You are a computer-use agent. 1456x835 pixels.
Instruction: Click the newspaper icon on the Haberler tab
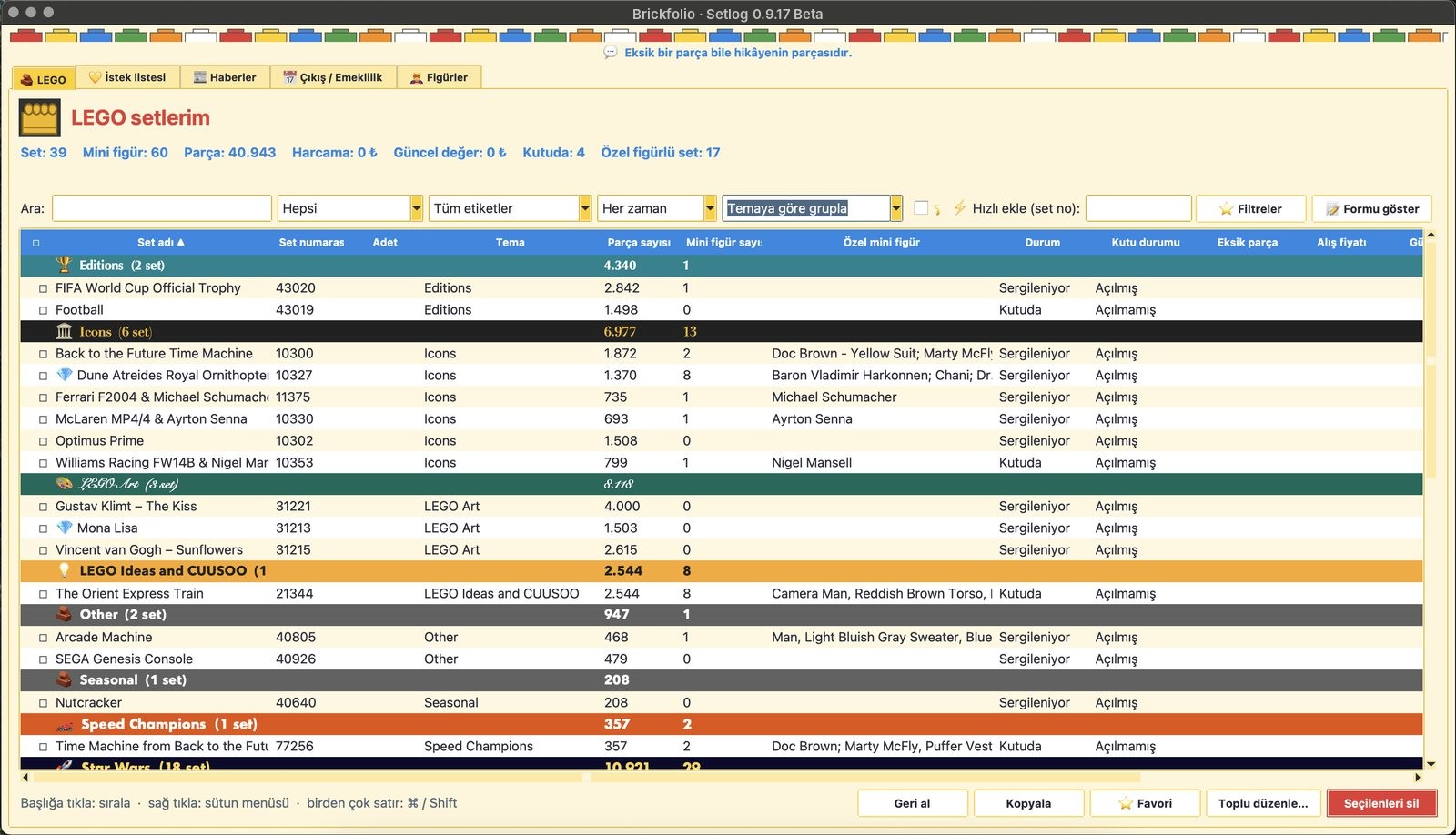[x=200, y=77]
